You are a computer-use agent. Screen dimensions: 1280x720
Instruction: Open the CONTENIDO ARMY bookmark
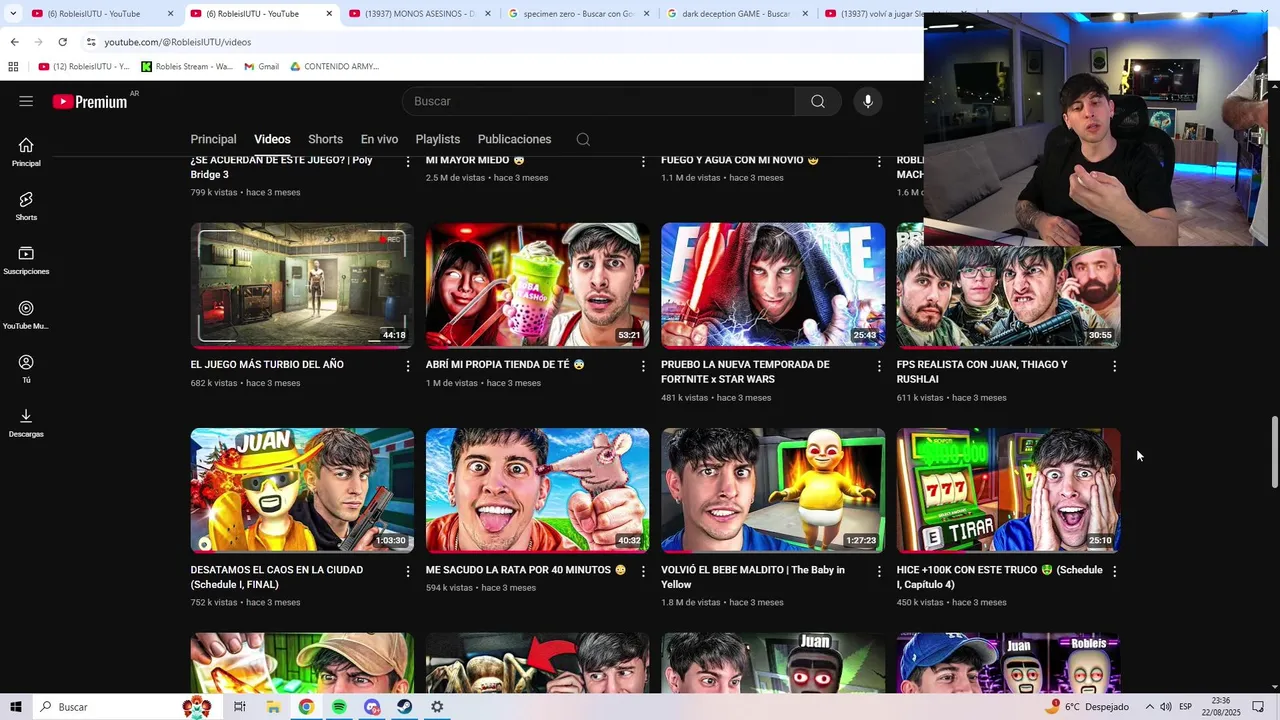[x=335, y=66]
